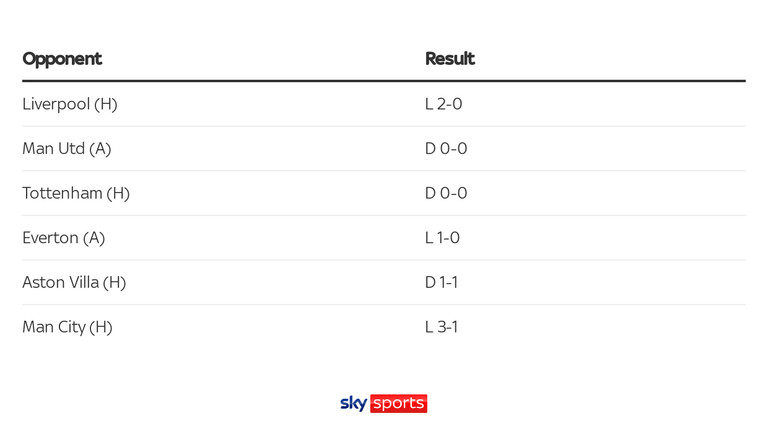
Task: Click the Liverpool (H) opponent cell
Action: tap(70, 104)
